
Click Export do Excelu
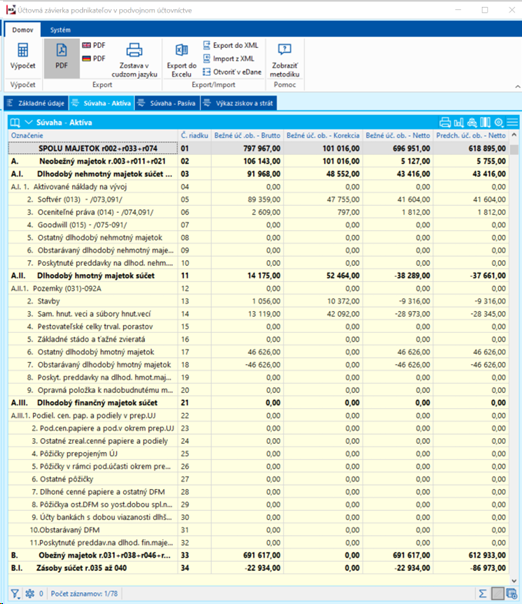point(181,60)
